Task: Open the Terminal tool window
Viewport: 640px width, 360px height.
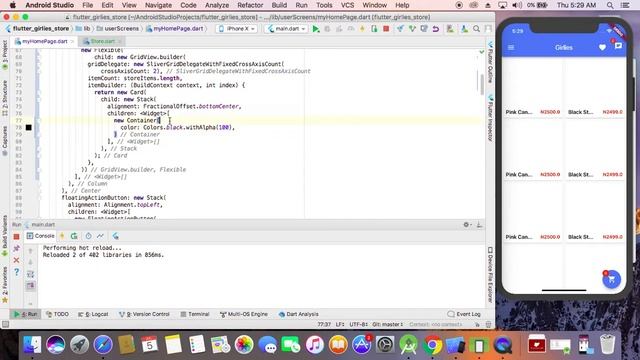Action: [195, 314]
